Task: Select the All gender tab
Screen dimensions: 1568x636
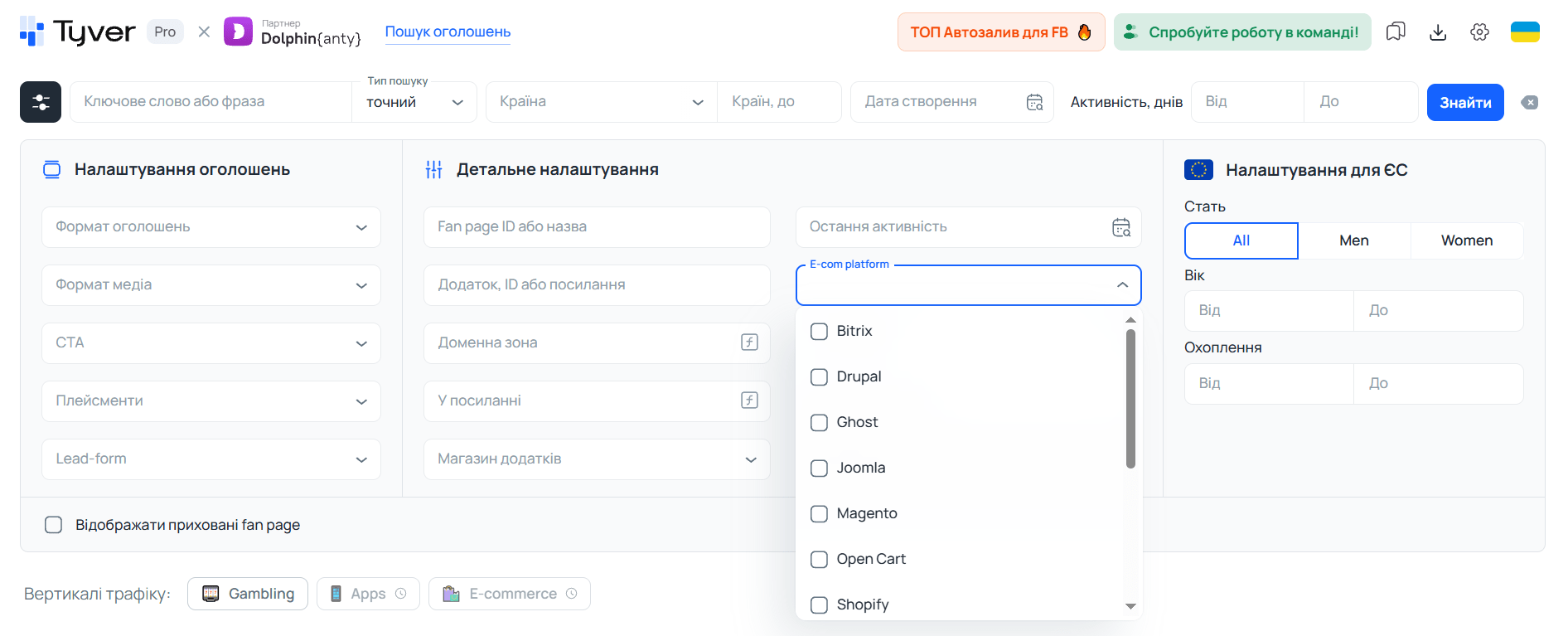Action: (x=1241, y=240)
